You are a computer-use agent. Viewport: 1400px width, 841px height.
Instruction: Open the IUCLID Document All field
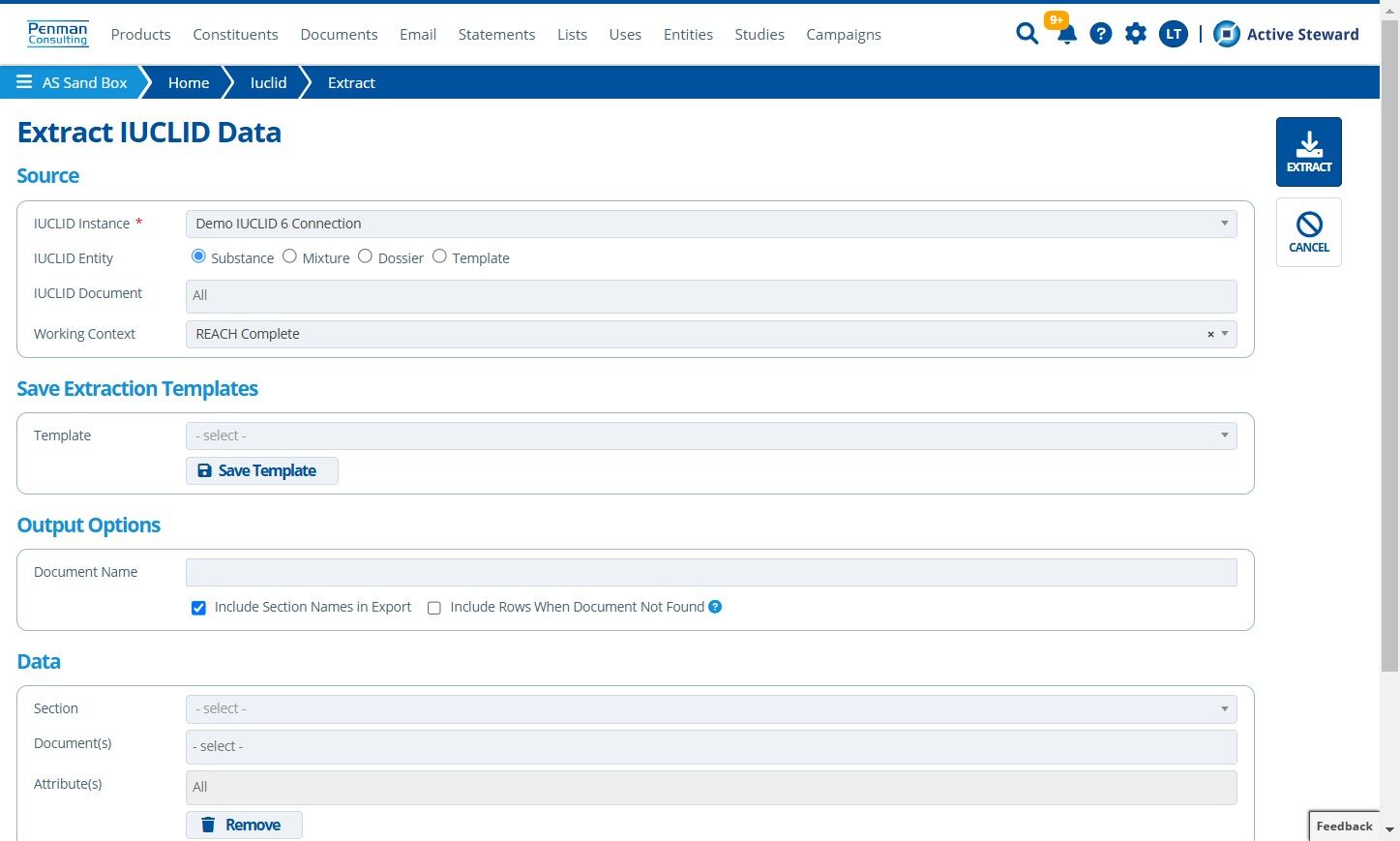pyautogui.click(x=711, y=296)
